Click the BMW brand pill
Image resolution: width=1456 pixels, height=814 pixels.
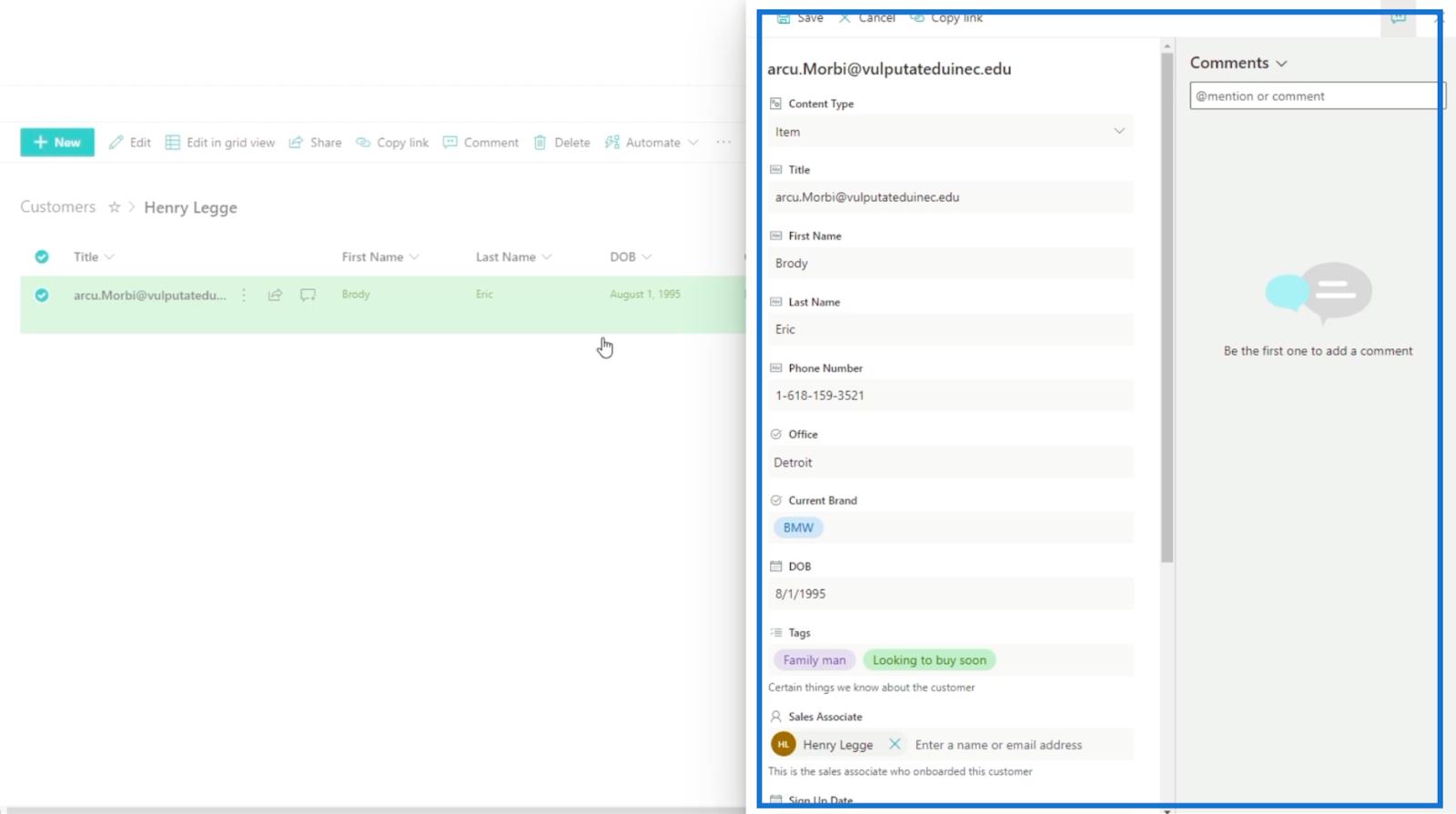coord(798,528)
